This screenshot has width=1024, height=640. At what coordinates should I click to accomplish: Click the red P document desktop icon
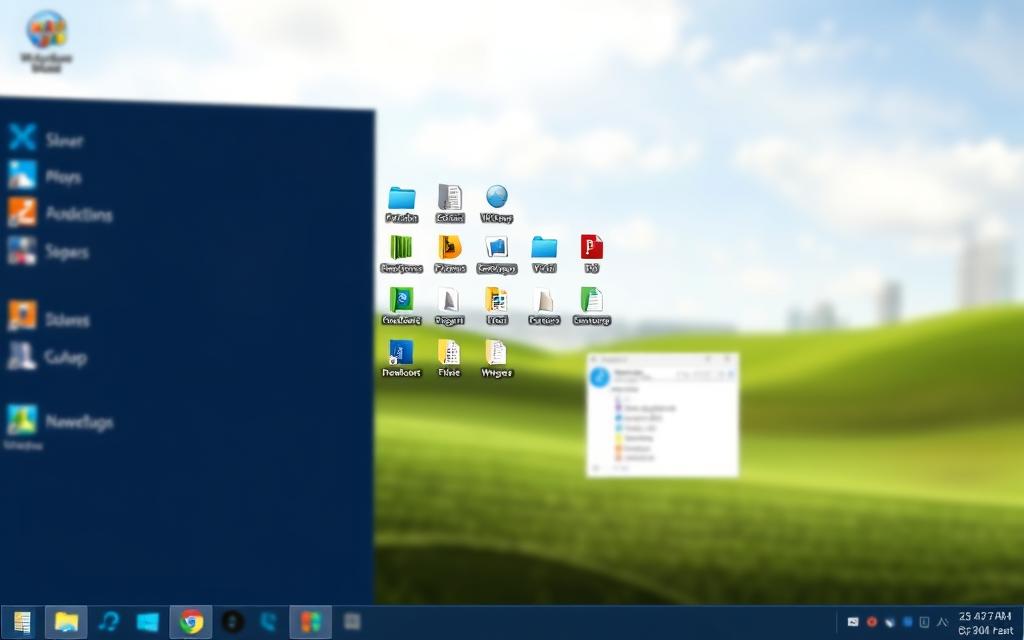point(592,247)
